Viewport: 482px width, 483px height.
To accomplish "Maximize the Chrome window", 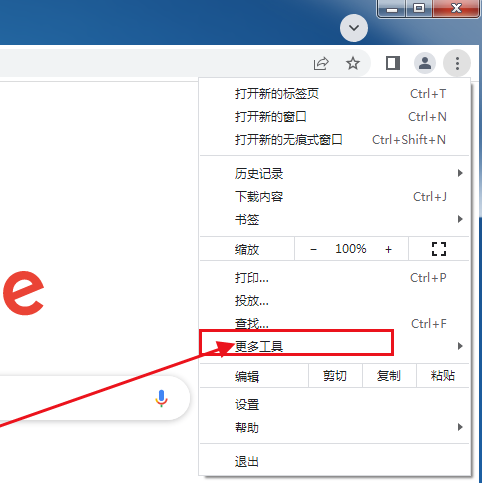I will [419, 8].
